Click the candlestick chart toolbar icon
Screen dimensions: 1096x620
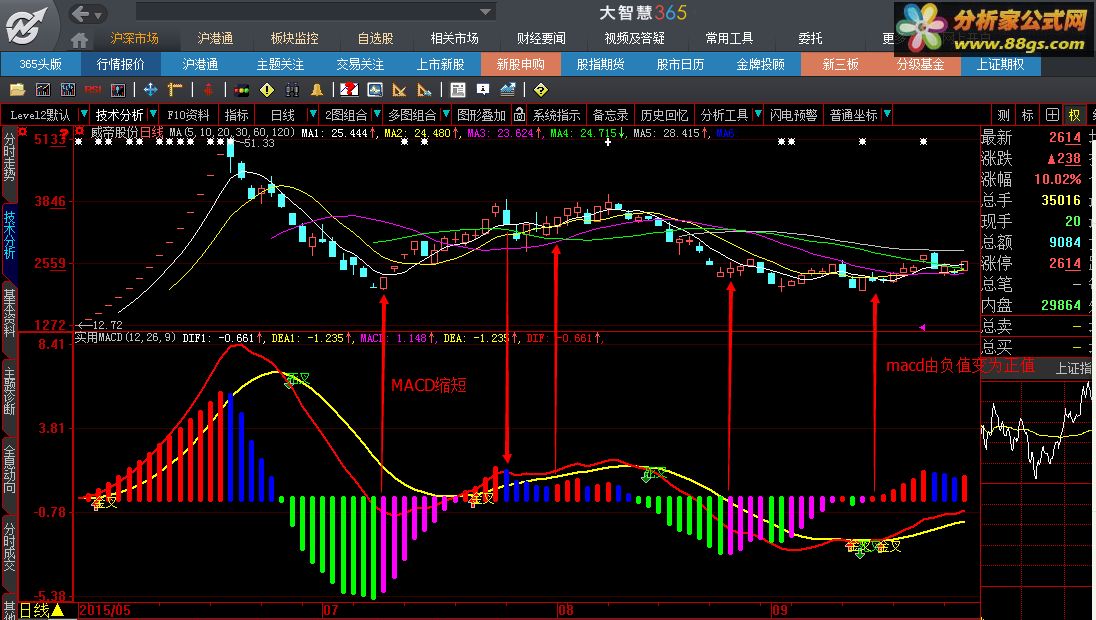(x=68, y=89)
